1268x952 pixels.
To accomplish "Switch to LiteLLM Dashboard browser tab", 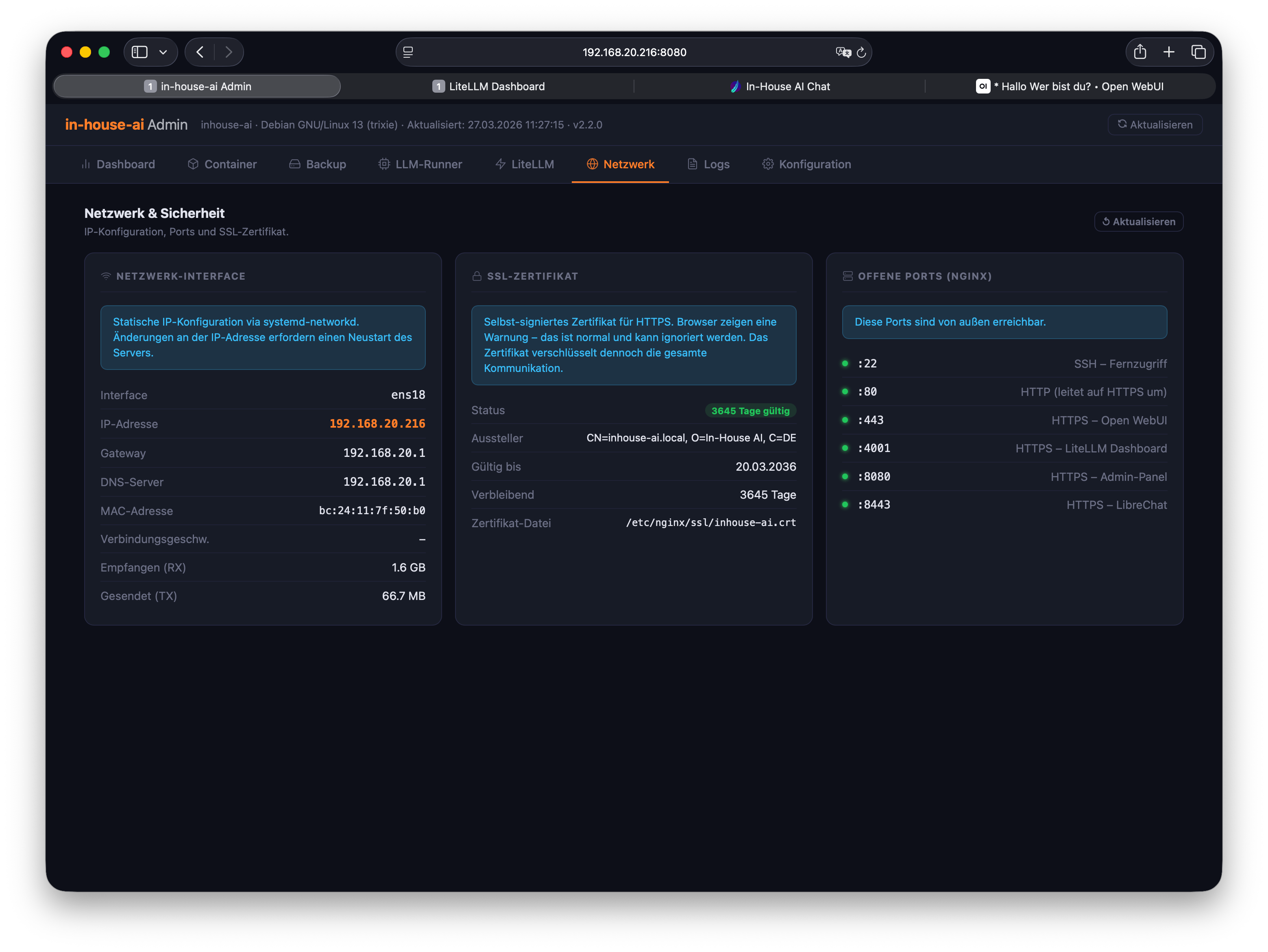I will 488,87.
